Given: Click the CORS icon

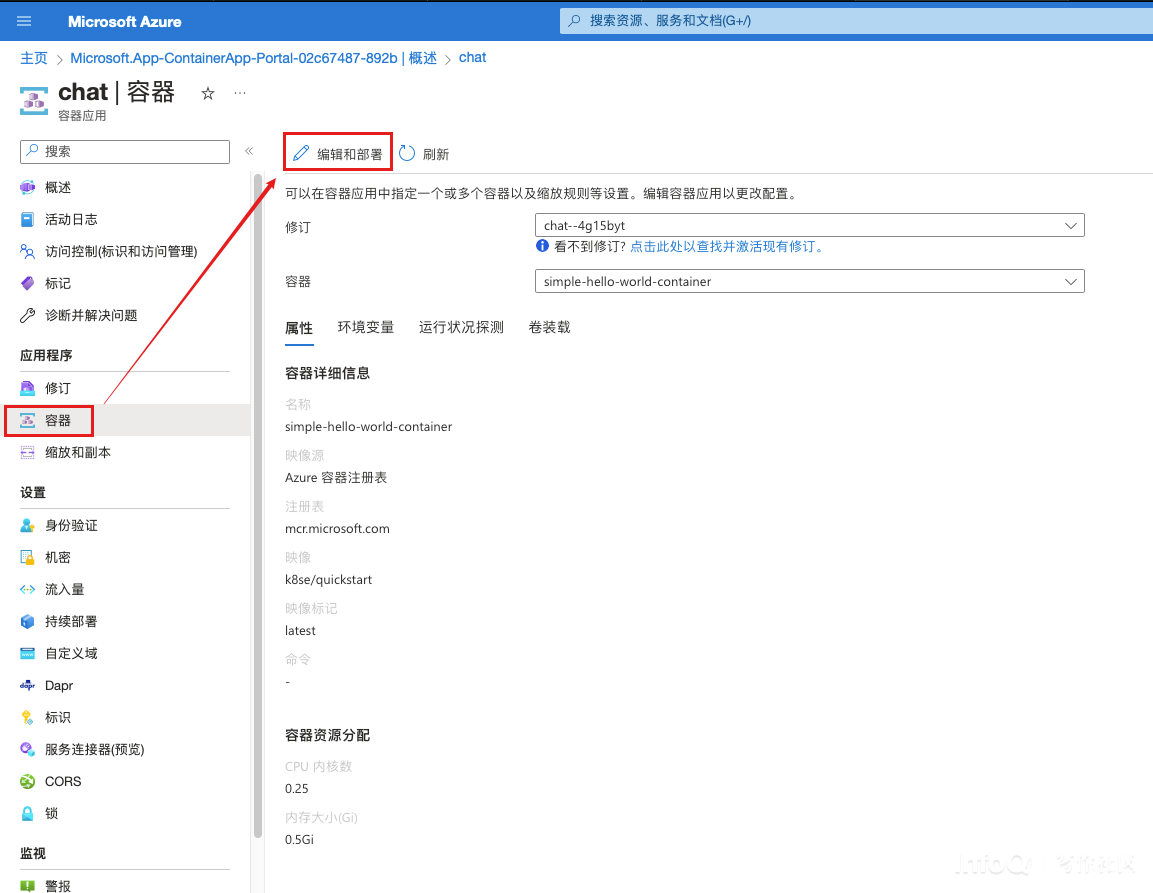Looking at the screenshot, I should coord(27,781).
